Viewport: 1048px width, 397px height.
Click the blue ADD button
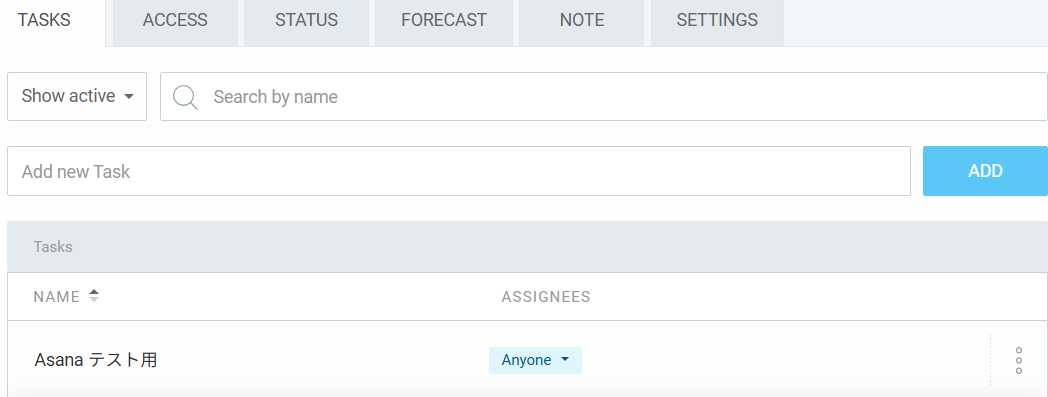click(x=985, y=171)
